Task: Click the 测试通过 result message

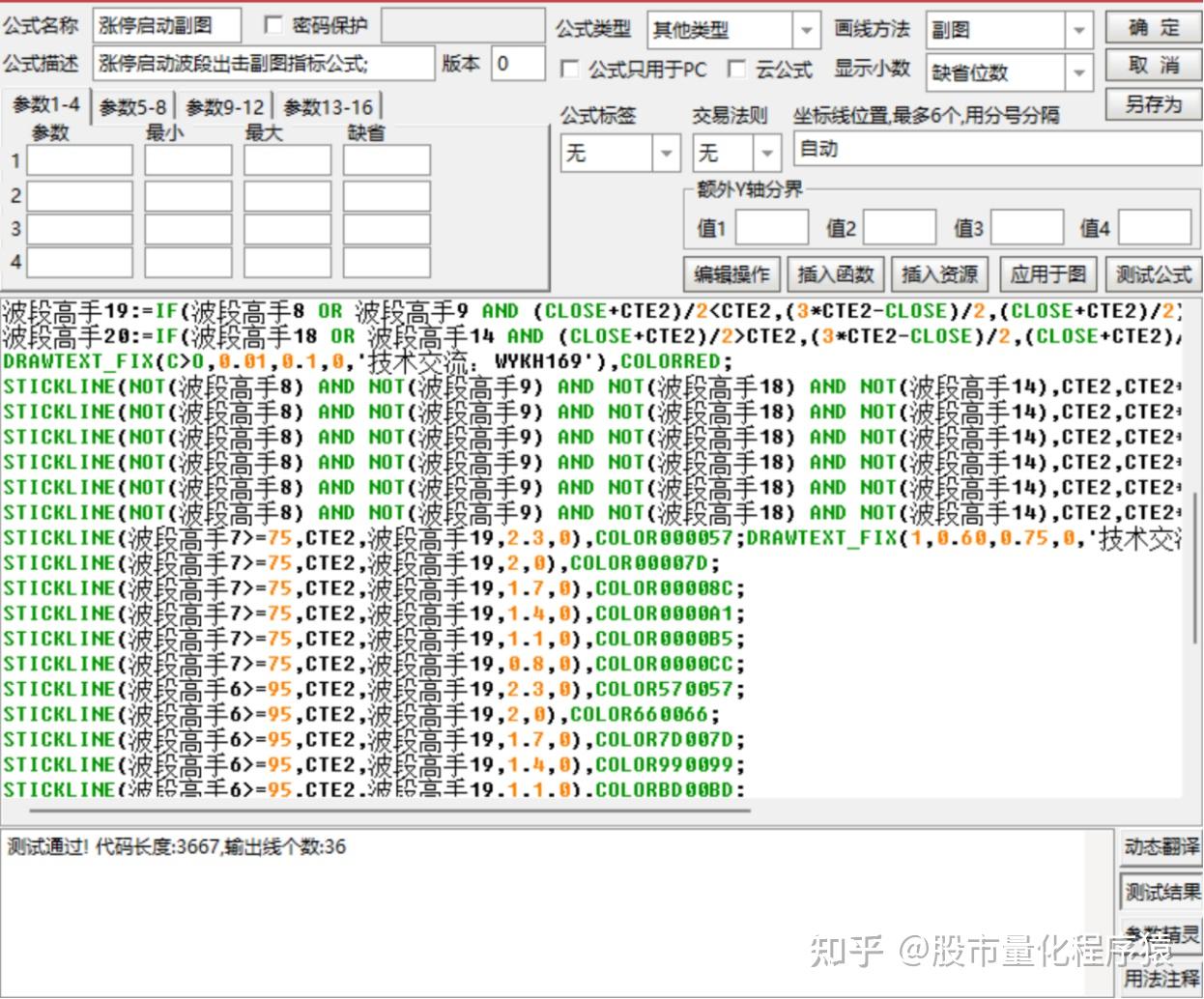Action: click(x=176, y=847)
